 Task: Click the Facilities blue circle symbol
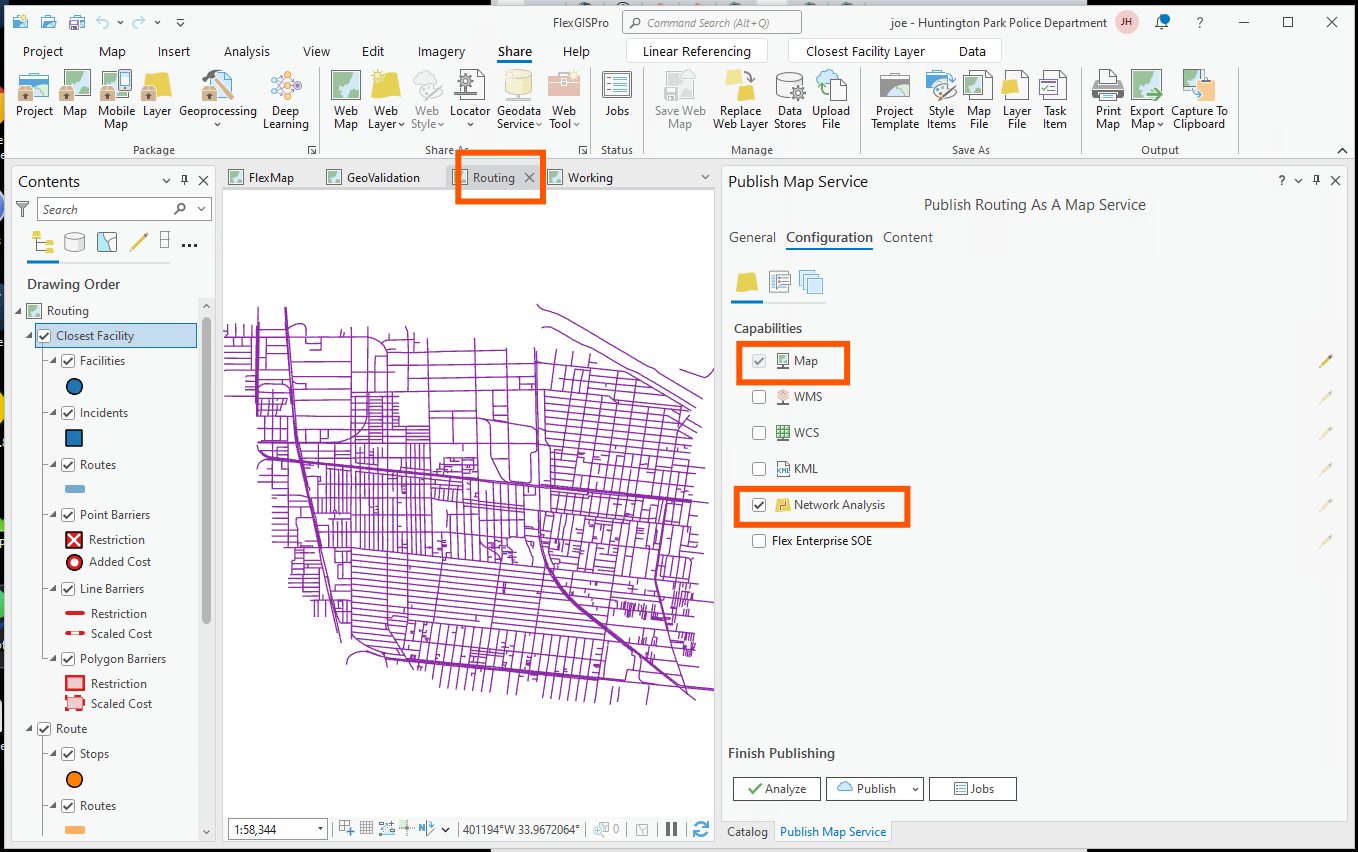(x=74, y=387)
